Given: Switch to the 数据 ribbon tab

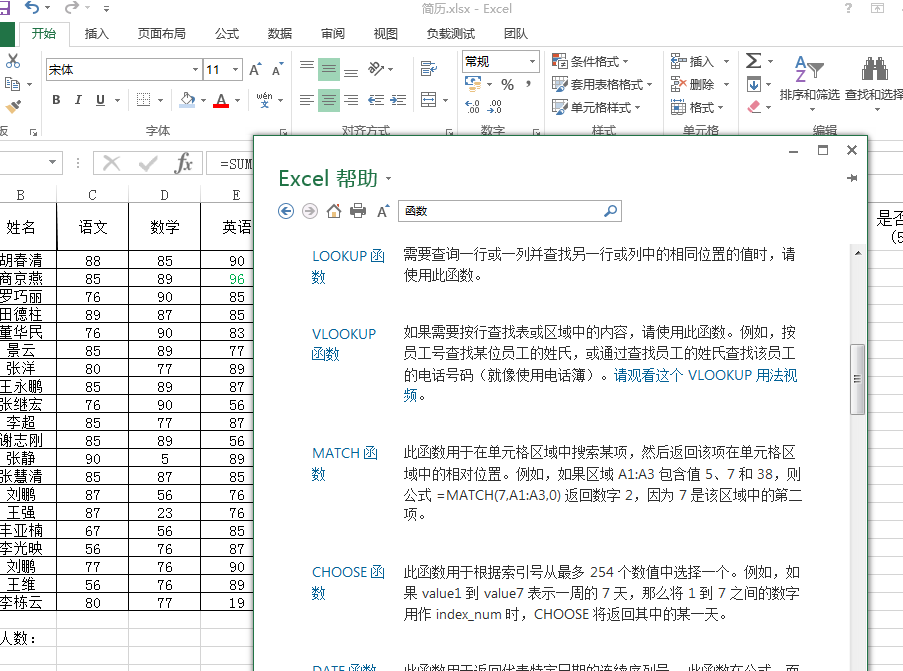Looking at the screenshot, I should click(x=280, y=34).
